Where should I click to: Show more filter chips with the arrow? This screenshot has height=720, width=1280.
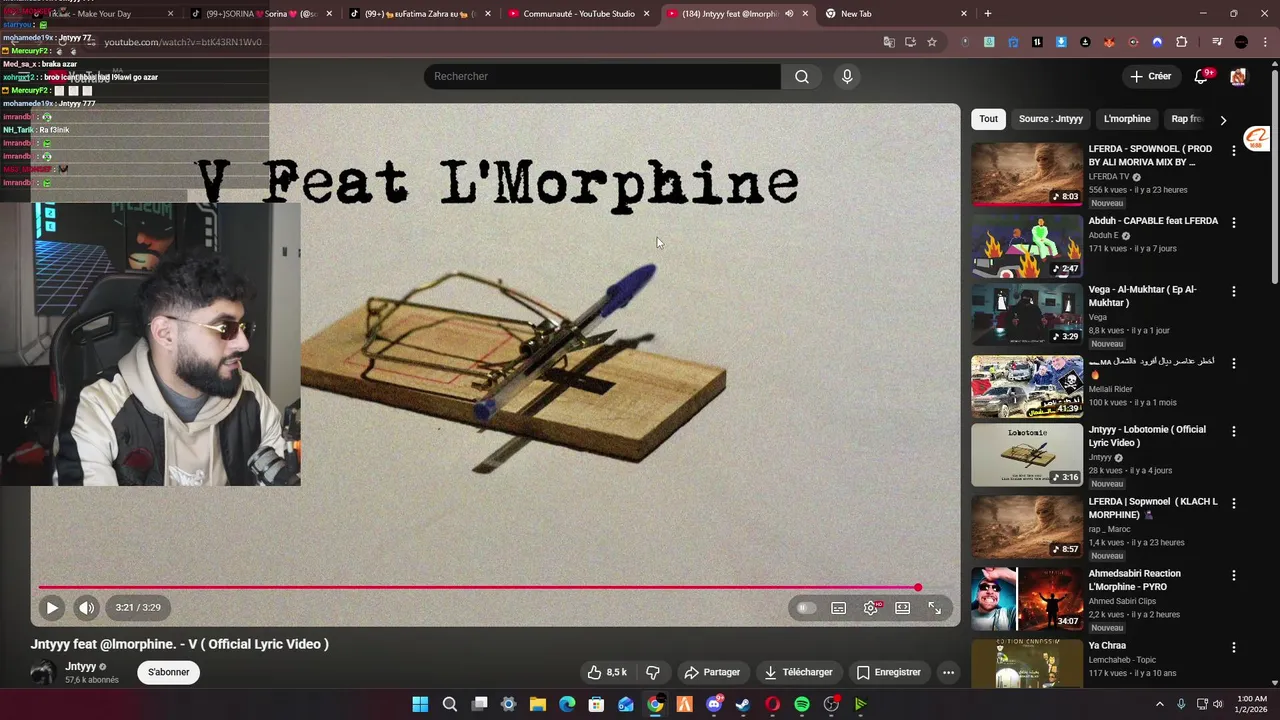pyautogui.click(x=1223, y=120)
